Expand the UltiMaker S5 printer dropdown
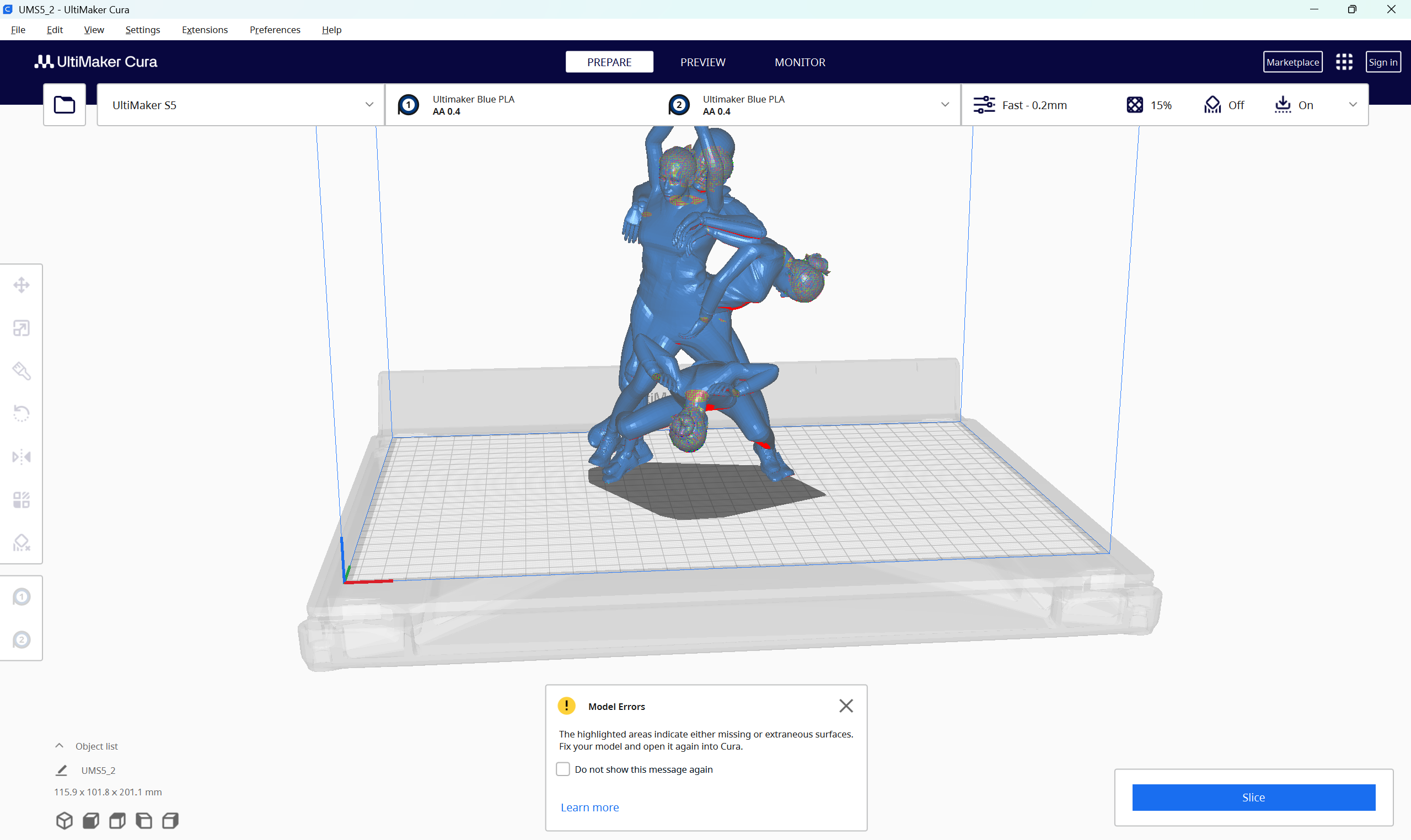Image resolution: width=1411 pixels, height=840 pixels. [240, 105]
